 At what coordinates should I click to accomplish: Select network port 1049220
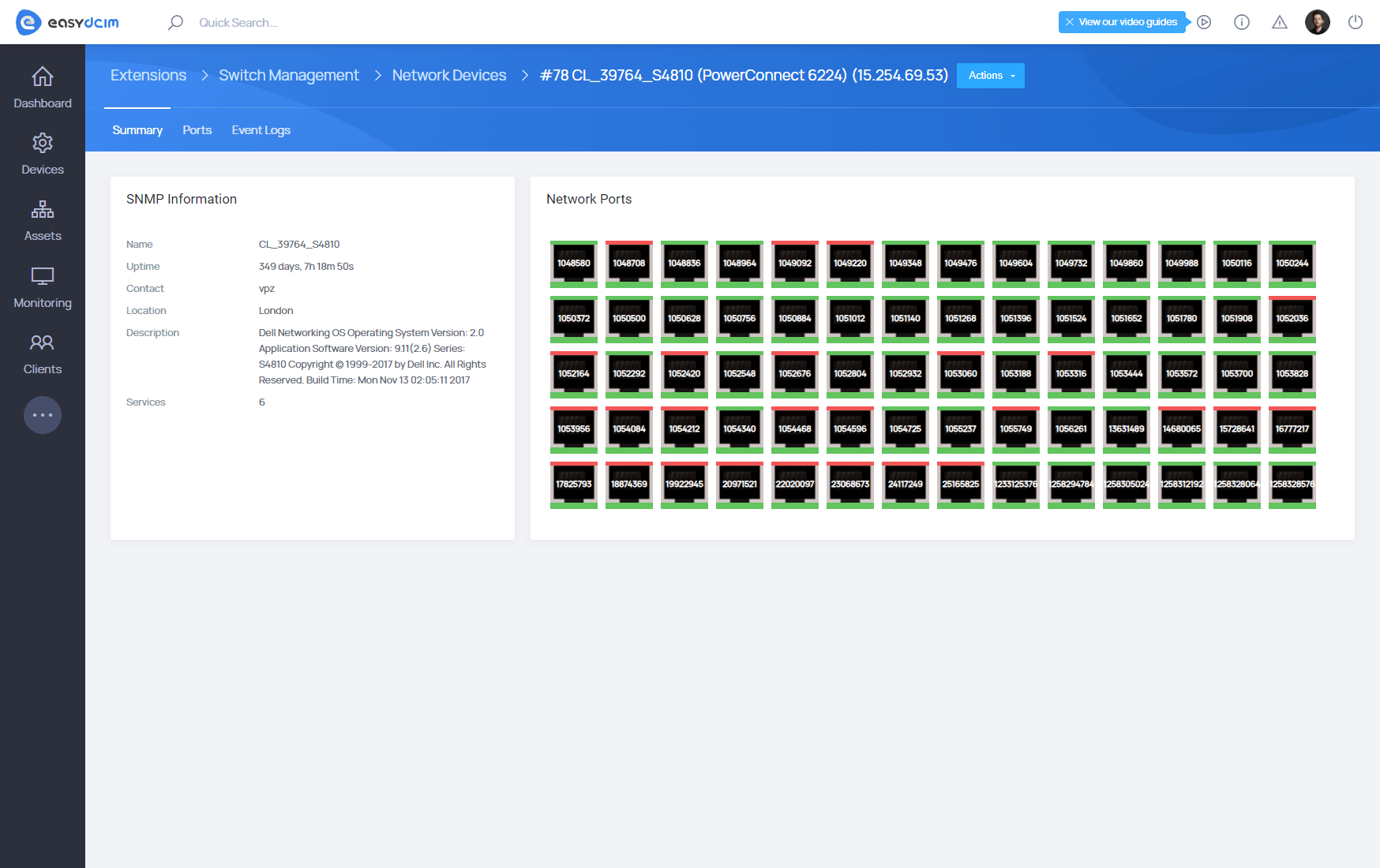(x=850, y=264)
